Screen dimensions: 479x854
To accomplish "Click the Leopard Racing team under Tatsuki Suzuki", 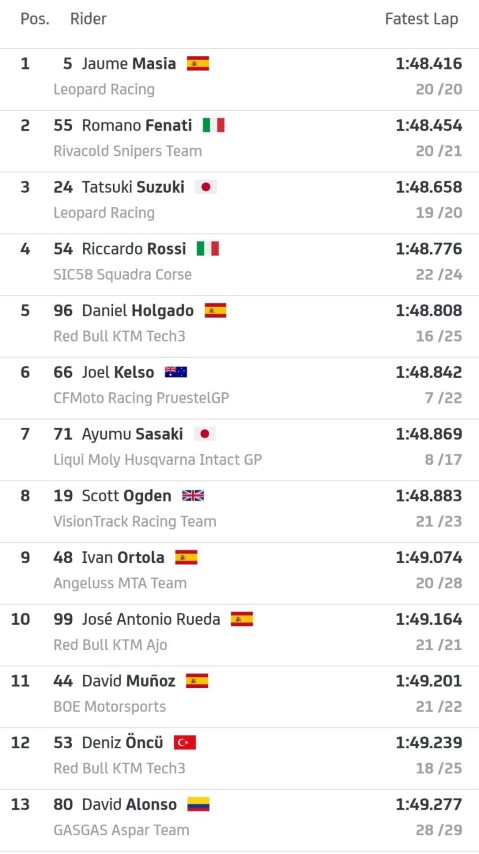I will click(x=104, y=213).
